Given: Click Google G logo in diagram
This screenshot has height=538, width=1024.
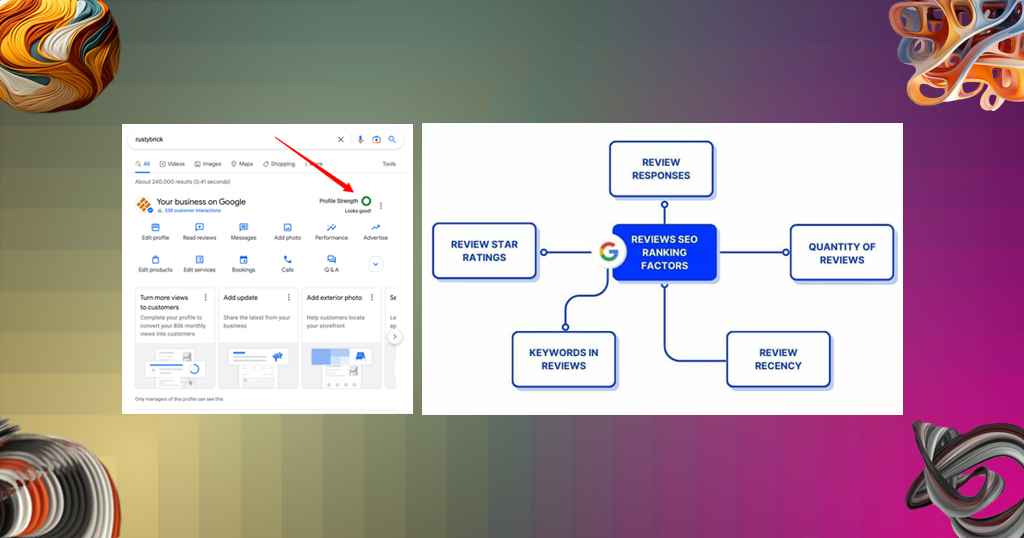Looking at the screenshot, I should point(609,251).
